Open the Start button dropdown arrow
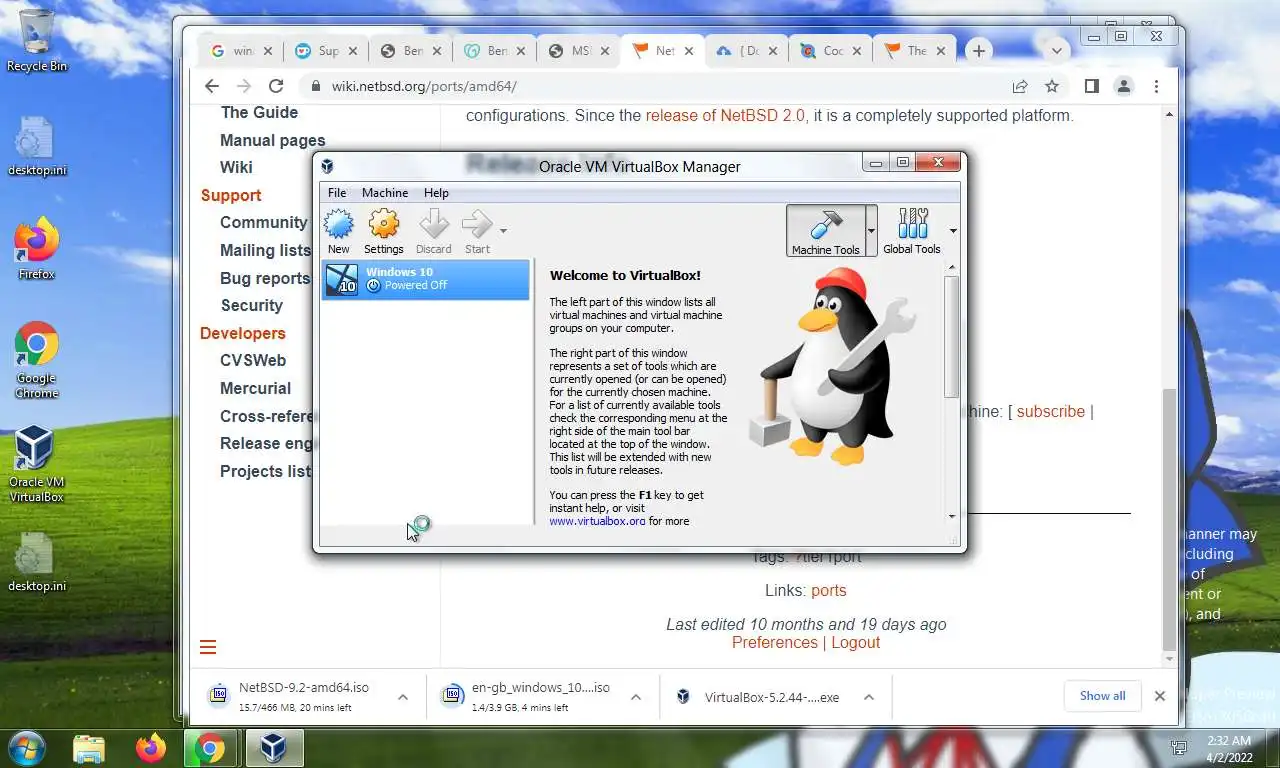This screenshot has width=1280, height=768. (x=503, y=231)
